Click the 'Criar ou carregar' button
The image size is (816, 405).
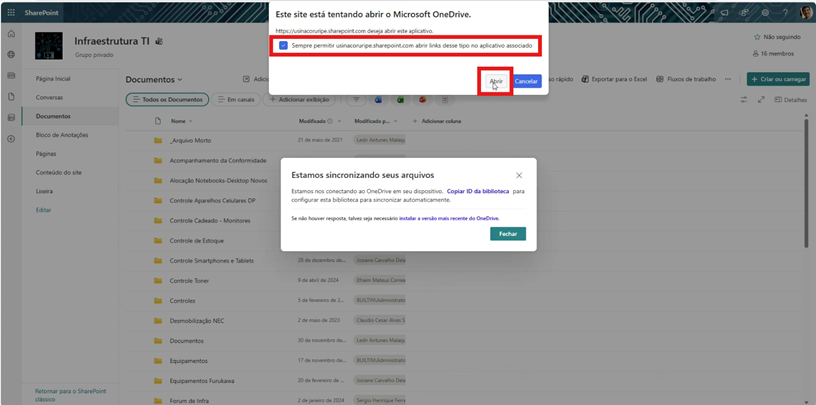[x=778, y=79]
